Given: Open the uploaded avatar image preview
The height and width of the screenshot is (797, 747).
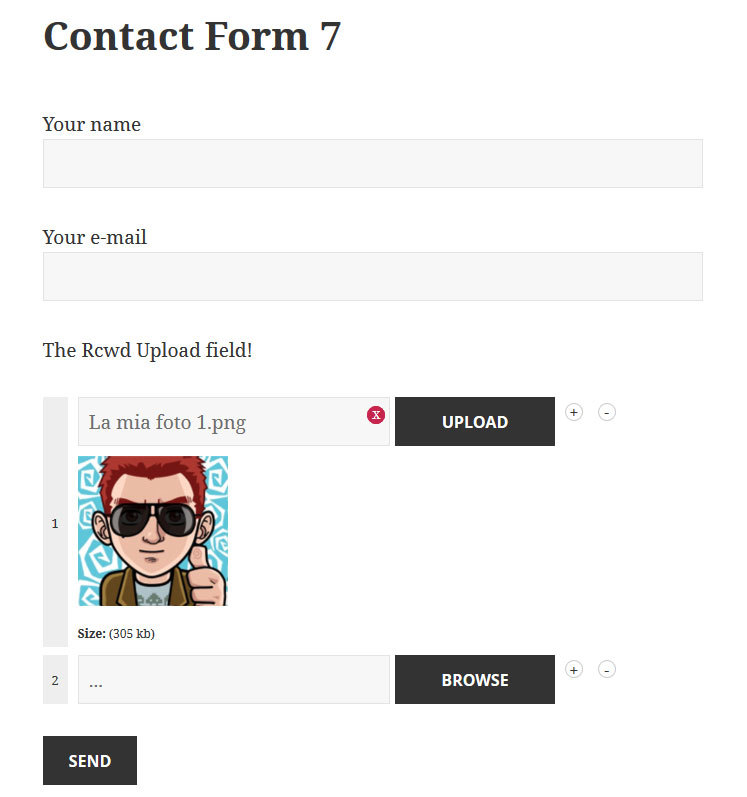Looking at the screenshot, I should 153,531.
